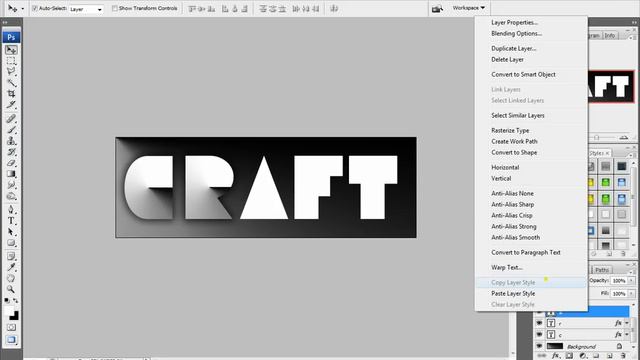640x360 pixels.
Task: Close the Styles tab with its x
Action: click(607, 153)
